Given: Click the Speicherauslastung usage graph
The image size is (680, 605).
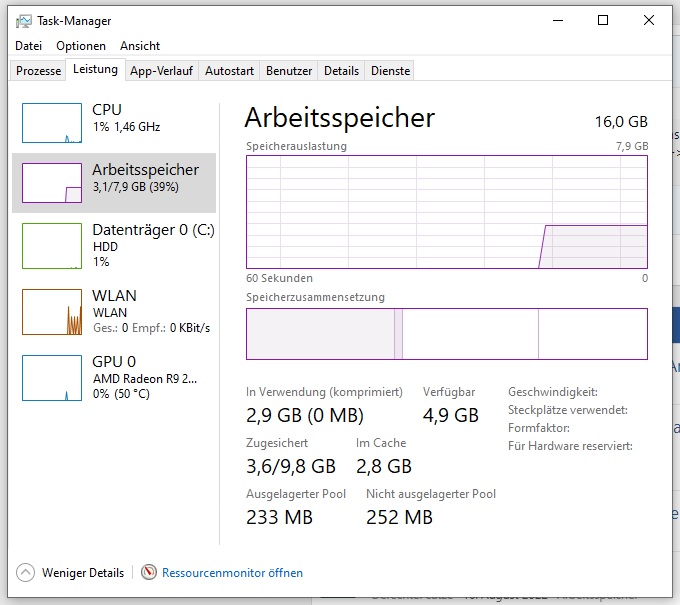Looking at the screenshot, I should pos(447,212).
